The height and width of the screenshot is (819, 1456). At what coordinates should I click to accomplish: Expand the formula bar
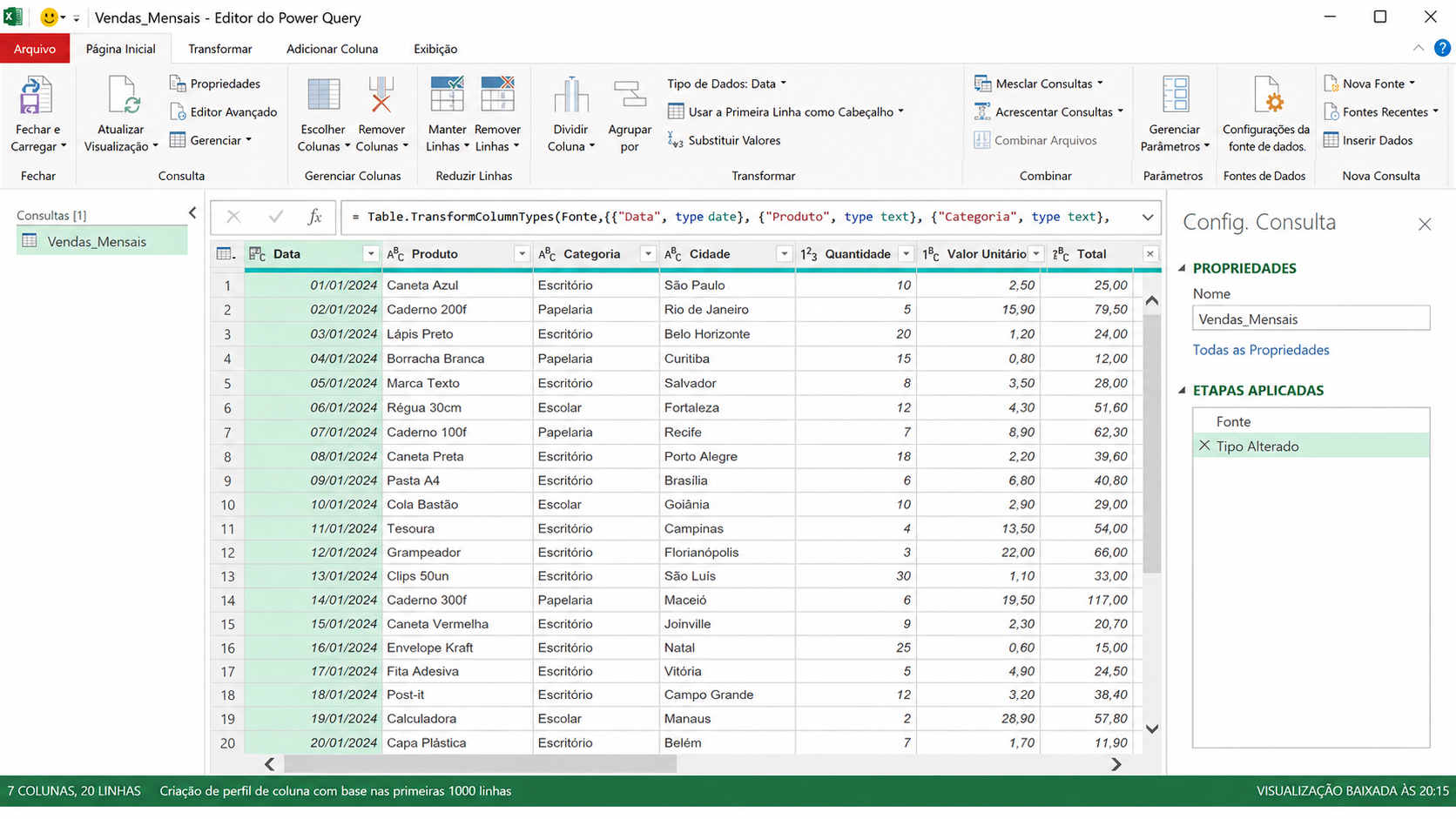coord(1148,217)
